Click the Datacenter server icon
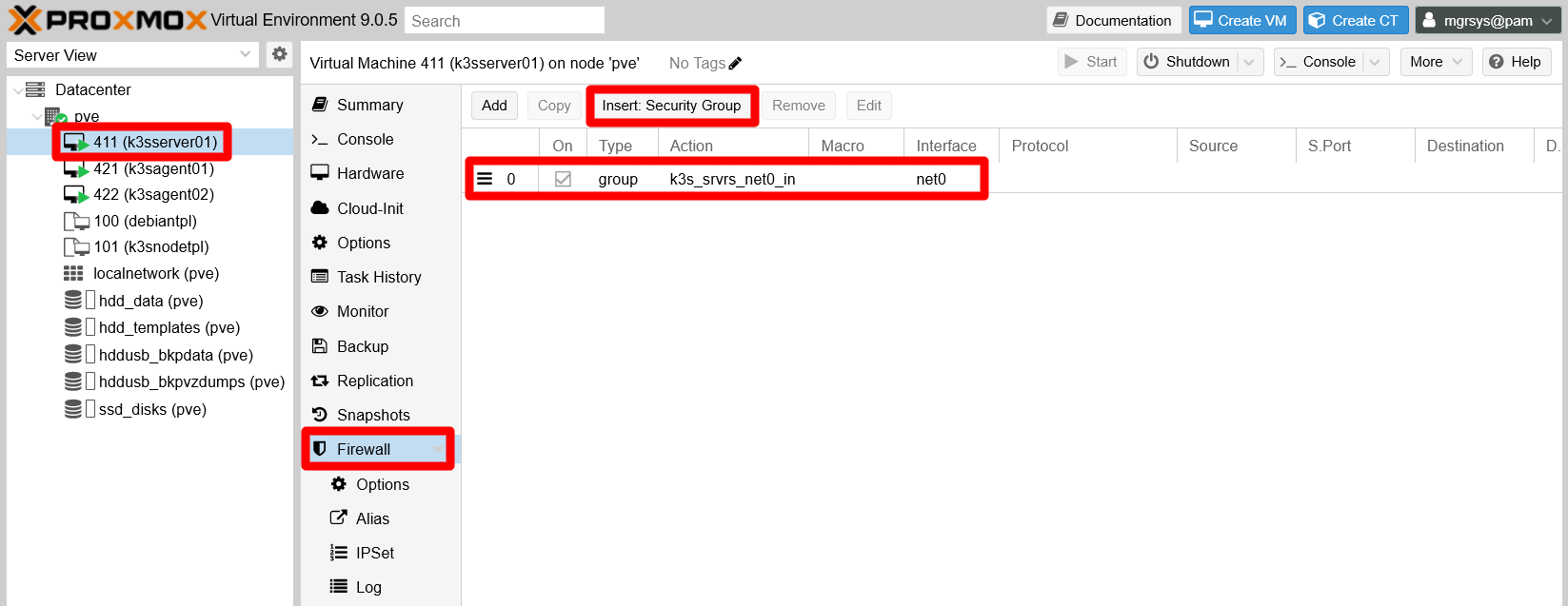This screenshot has height=606, width=1568. click(x=35, y=89)
